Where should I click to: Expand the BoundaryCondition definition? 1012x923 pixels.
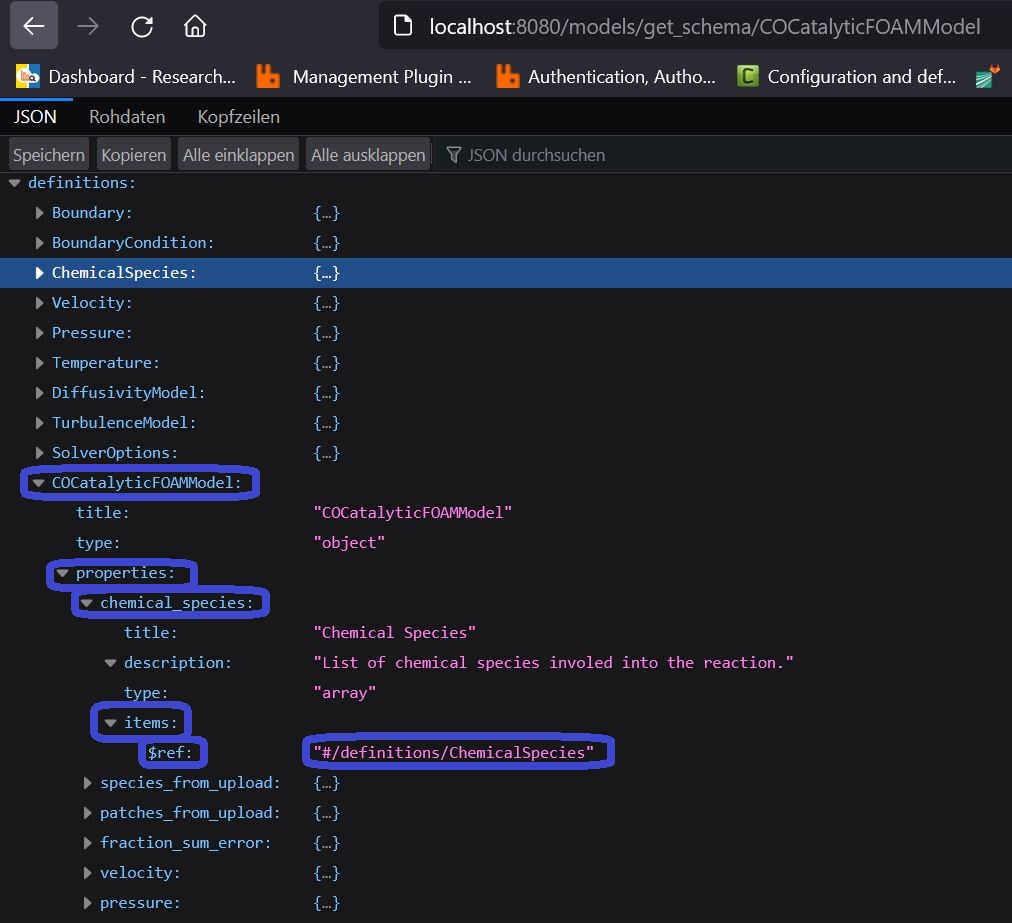point(39,243)
